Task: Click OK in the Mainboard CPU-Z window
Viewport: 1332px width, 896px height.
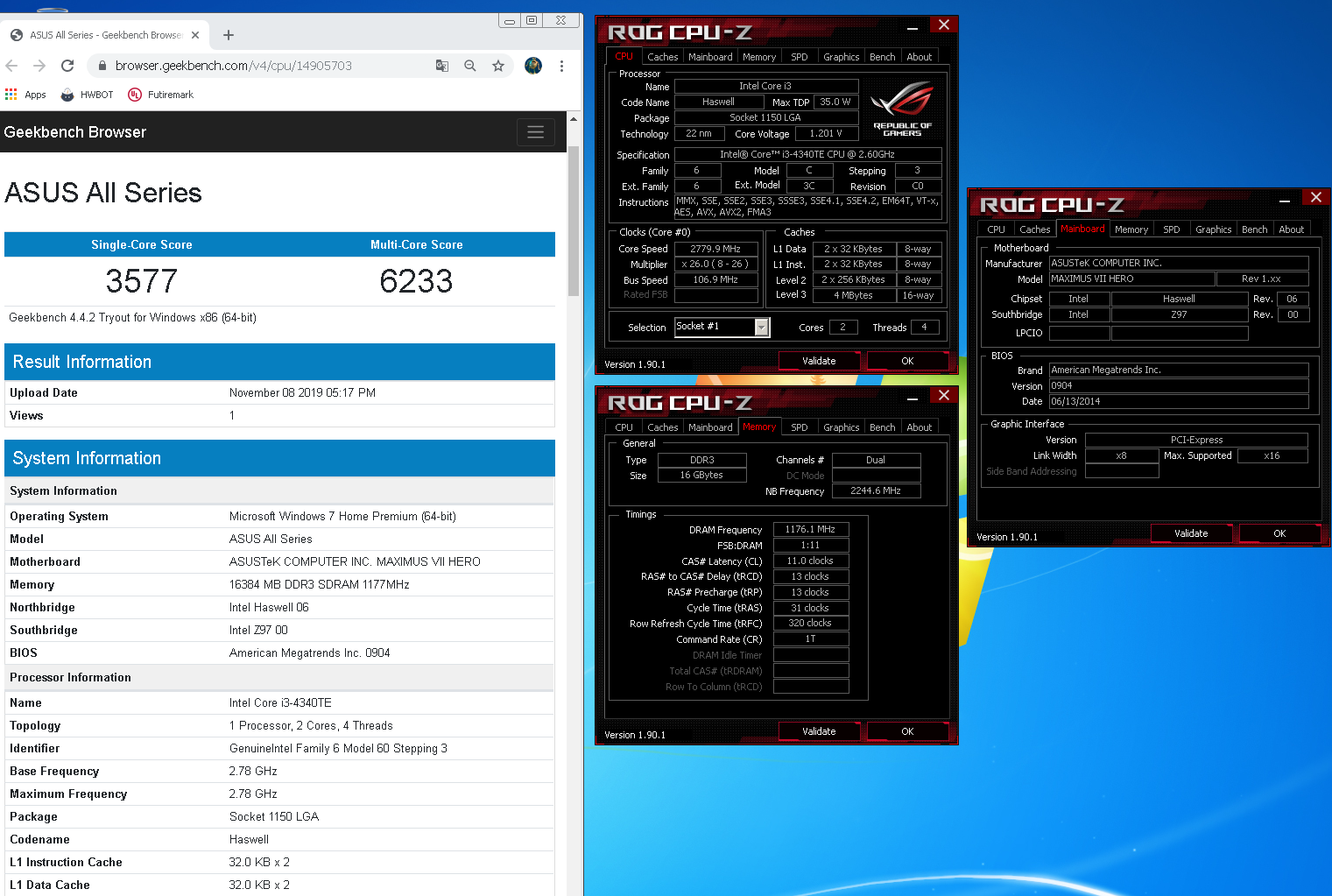Action: pos(1279,533)
